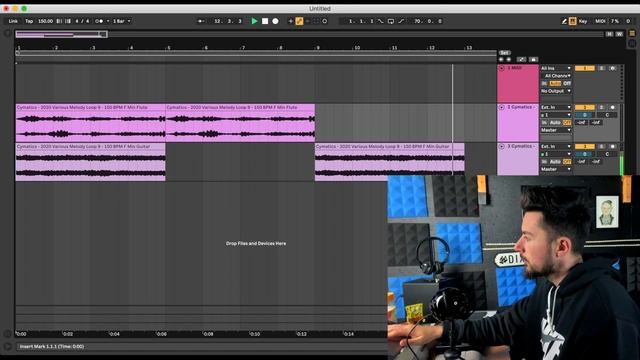Fold track 3 Cymatics
The width and height of the screenshot is (640, 360).
coord(502,146)
